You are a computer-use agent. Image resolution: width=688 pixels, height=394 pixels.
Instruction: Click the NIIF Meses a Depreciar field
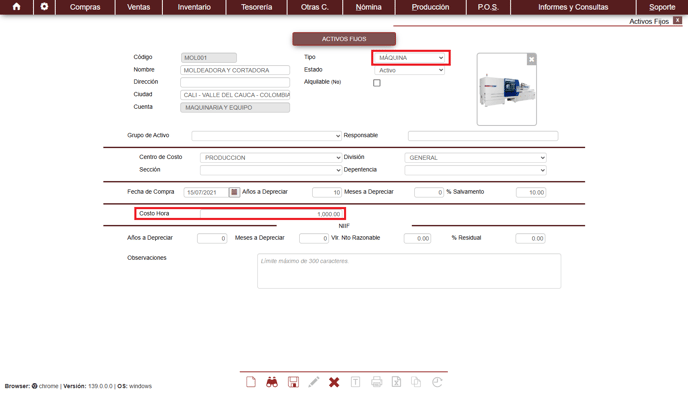coord(314,238)
